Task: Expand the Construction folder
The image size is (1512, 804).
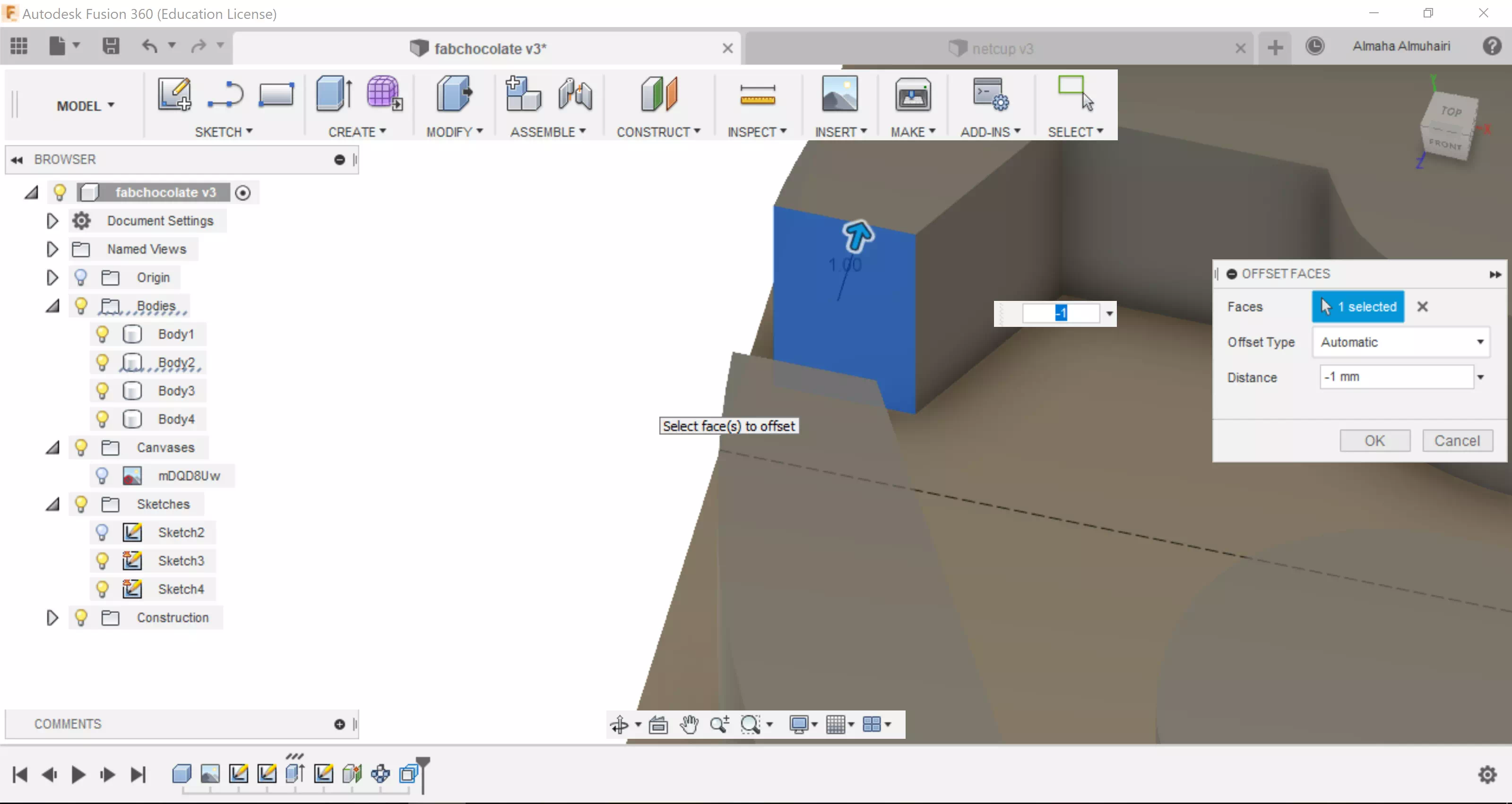Action: tap(52, 617)
